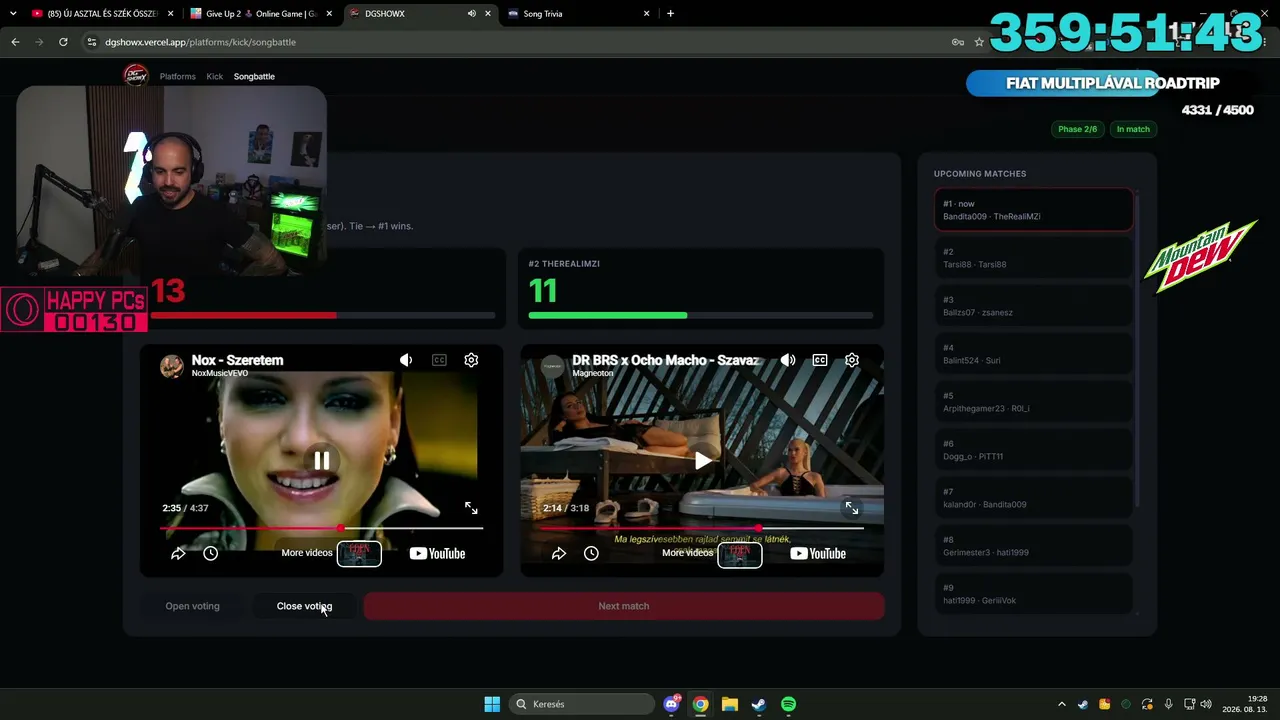
Task: Toggle captions on the Nox video
Action: (x=439, y=360)
